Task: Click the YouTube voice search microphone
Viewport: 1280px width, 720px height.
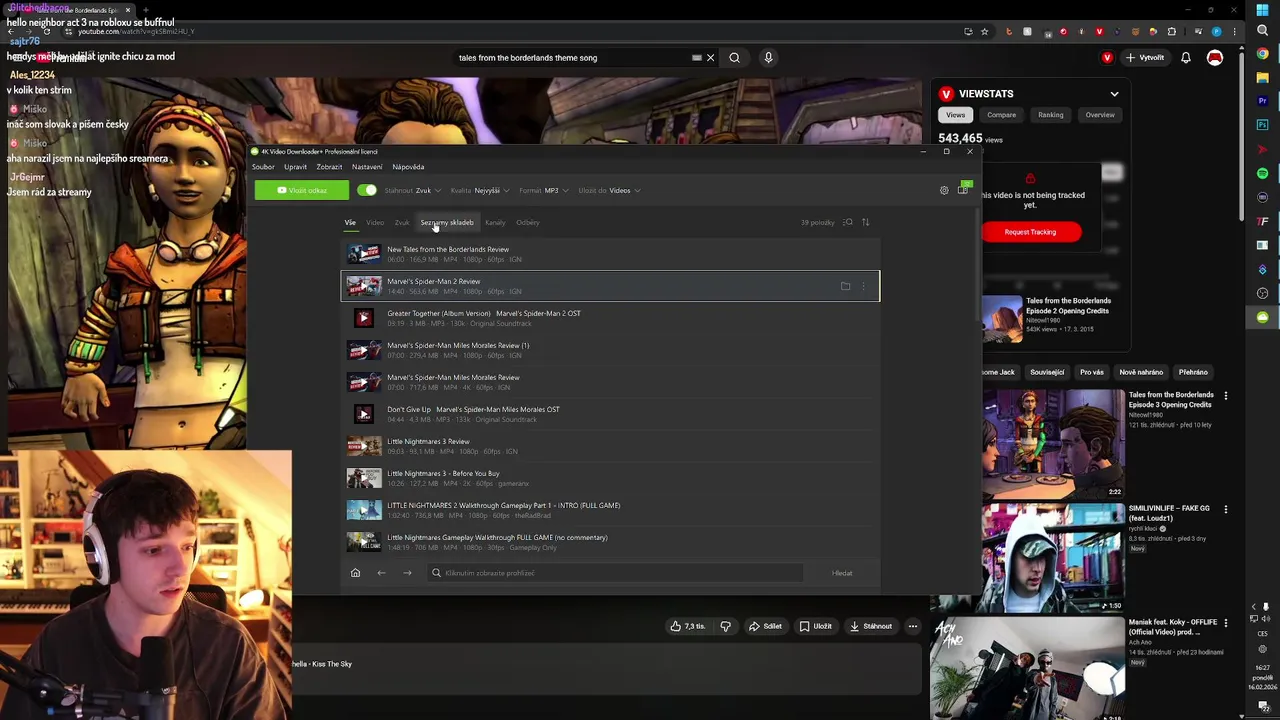Action: (768, 58)
